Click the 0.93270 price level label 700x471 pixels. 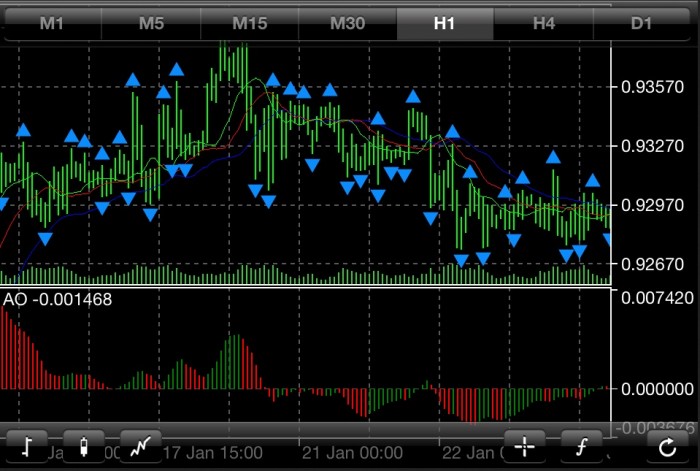[652, 146]
